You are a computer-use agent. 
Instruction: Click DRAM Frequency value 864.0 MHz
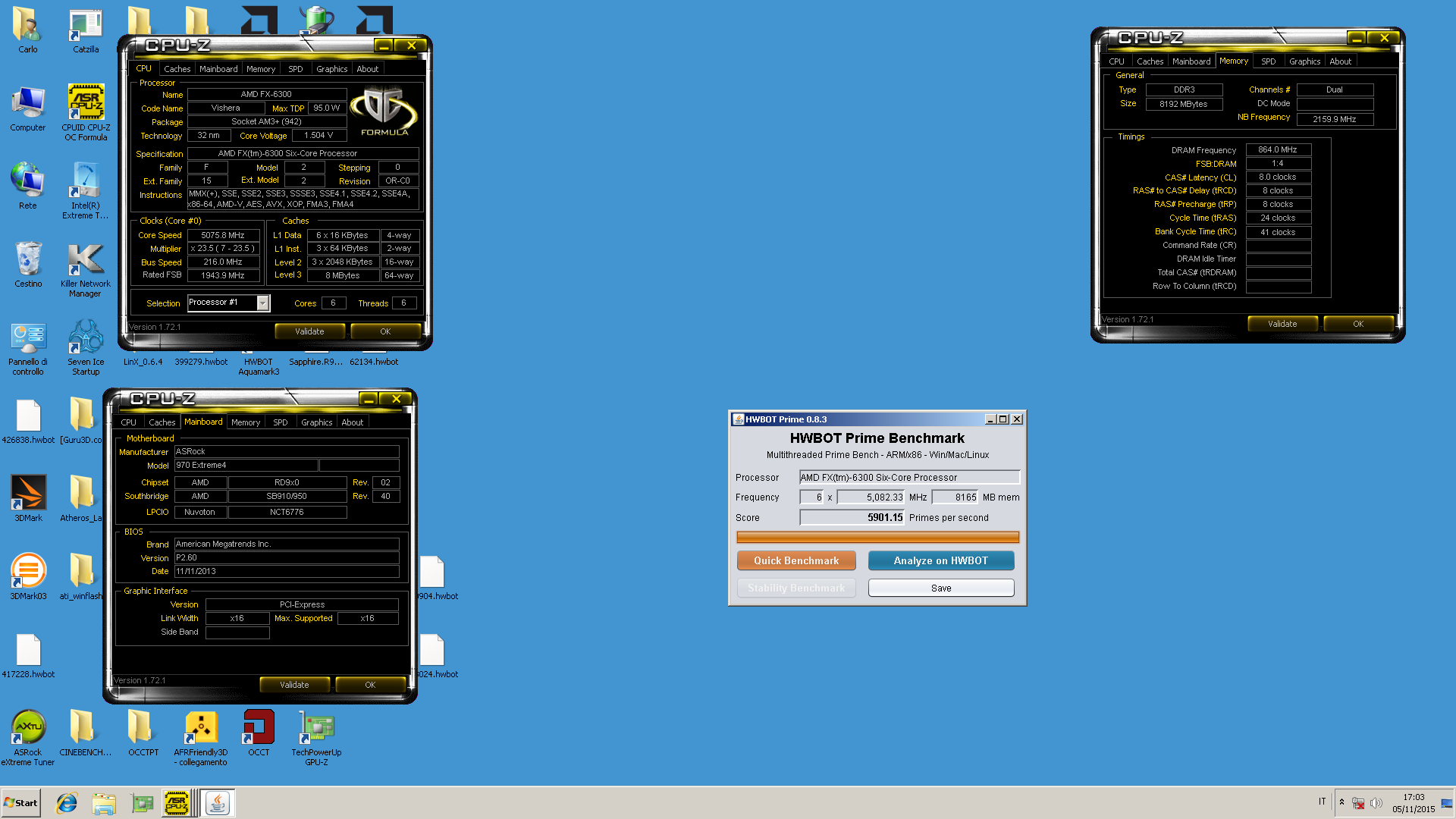pos(1278,150)
